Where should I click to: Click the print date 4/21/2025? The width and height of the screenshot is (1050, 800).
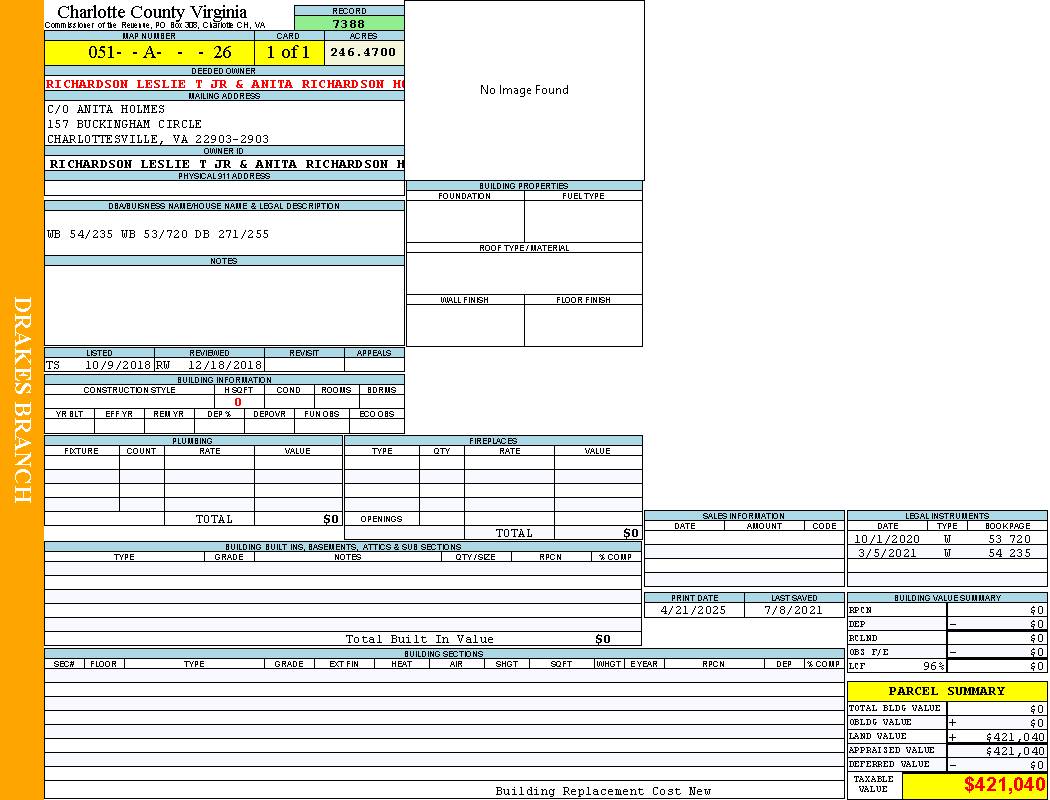coord(695,610)
